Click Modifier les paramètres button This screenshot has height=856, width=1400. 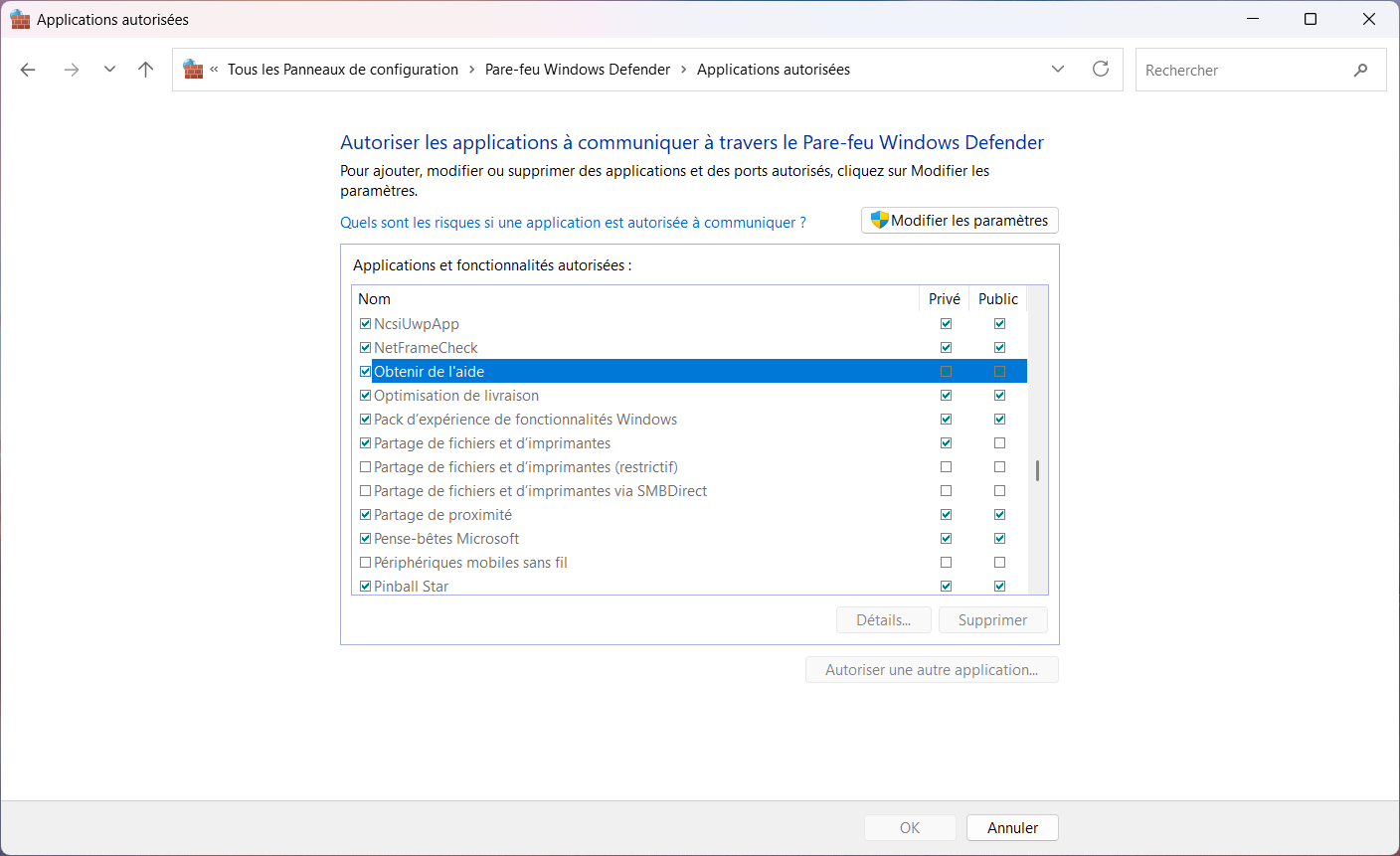[960, 221]
